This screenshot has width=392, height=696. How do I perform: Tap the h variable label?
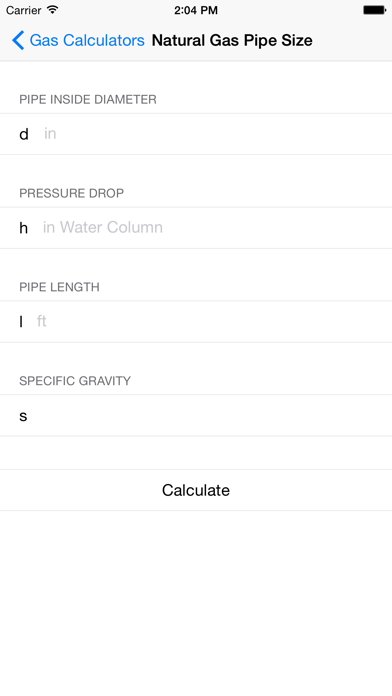(24, 228)
